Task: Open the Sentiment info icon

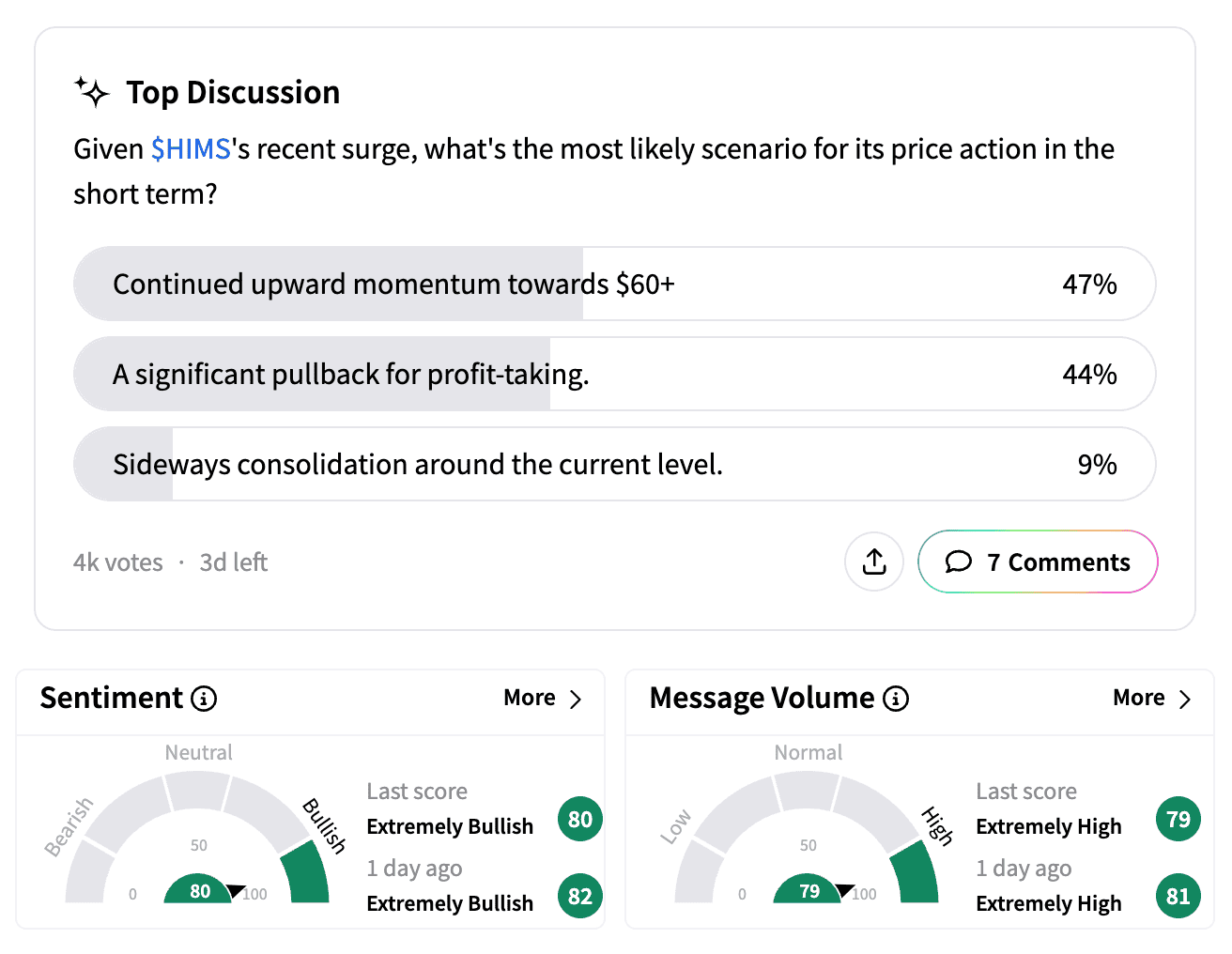Action: pos(204,699)
